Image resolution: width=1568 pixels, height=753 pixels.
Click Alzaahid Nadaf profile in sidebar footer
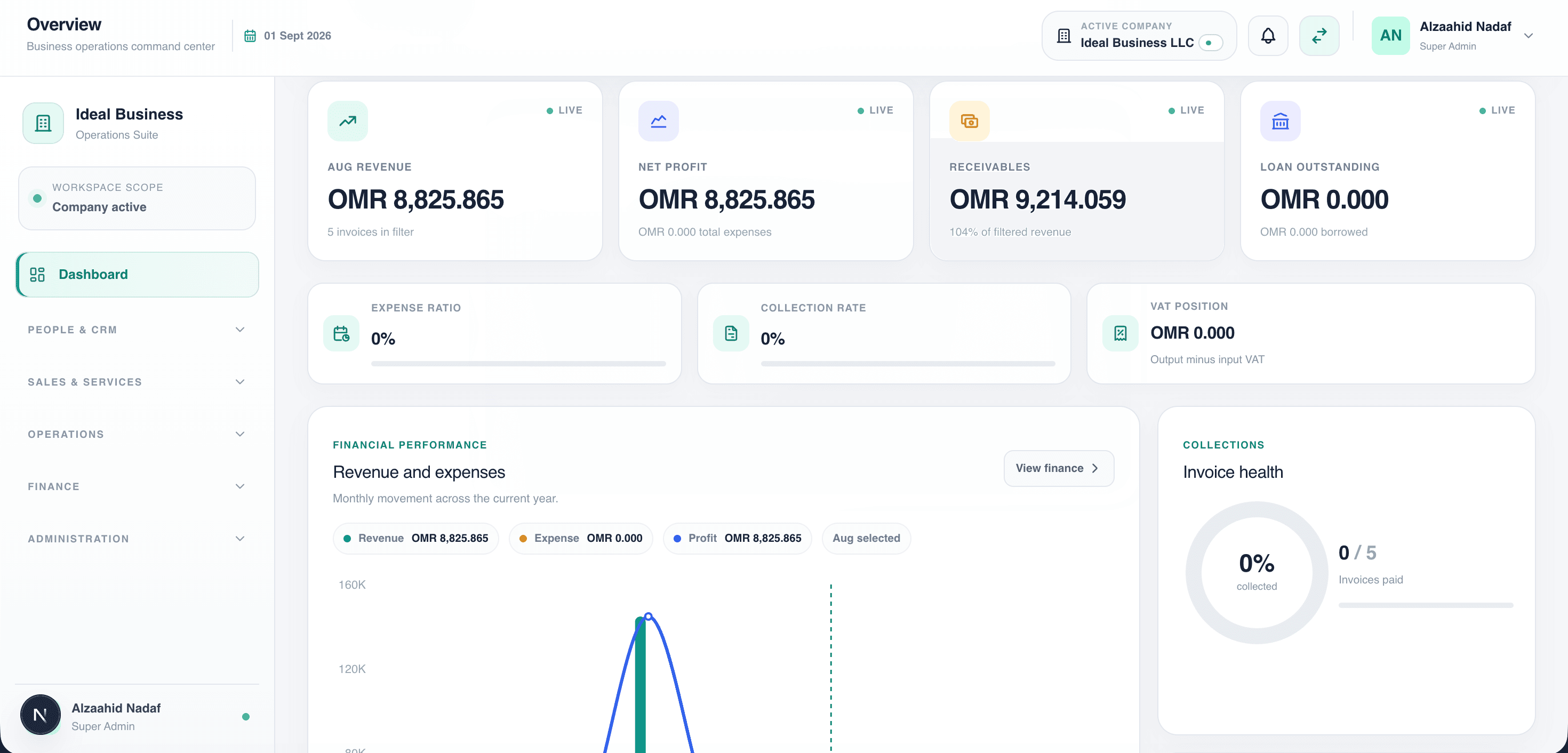point(138,717)
